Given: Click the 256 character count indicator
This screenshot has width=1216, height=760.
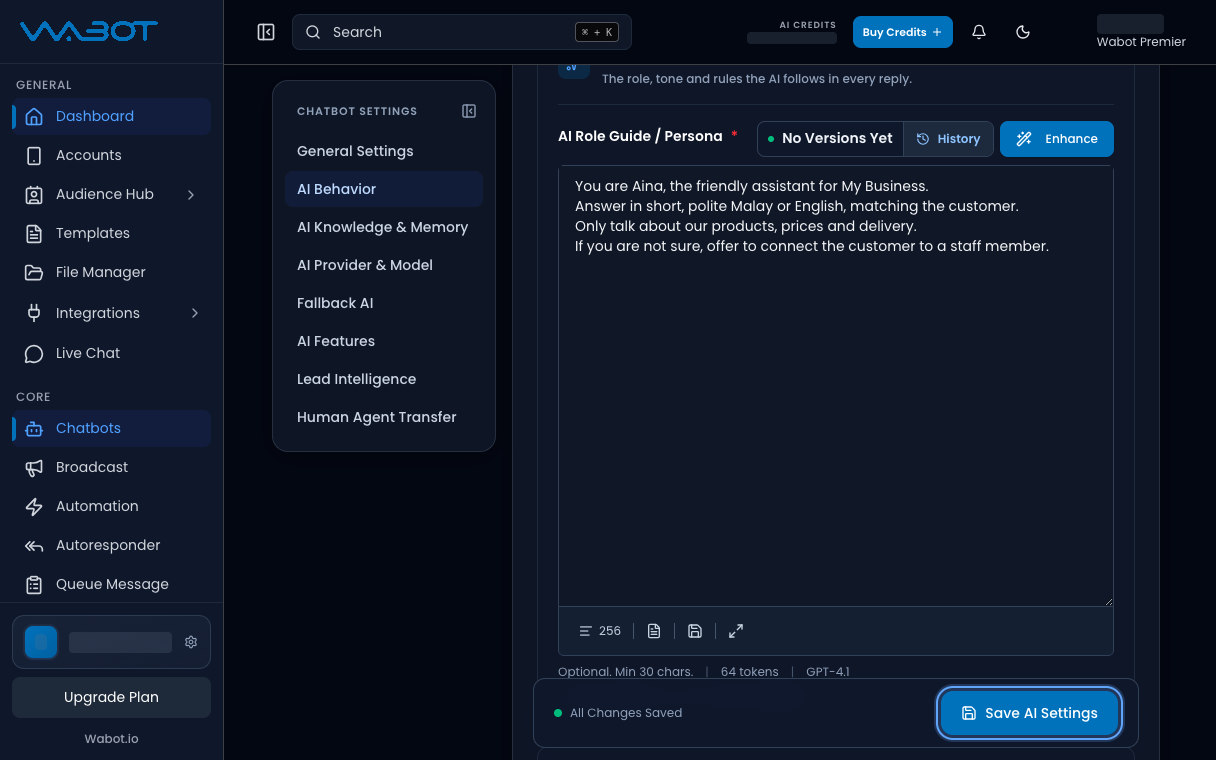Looking at the screenshot, I should 600,631.
